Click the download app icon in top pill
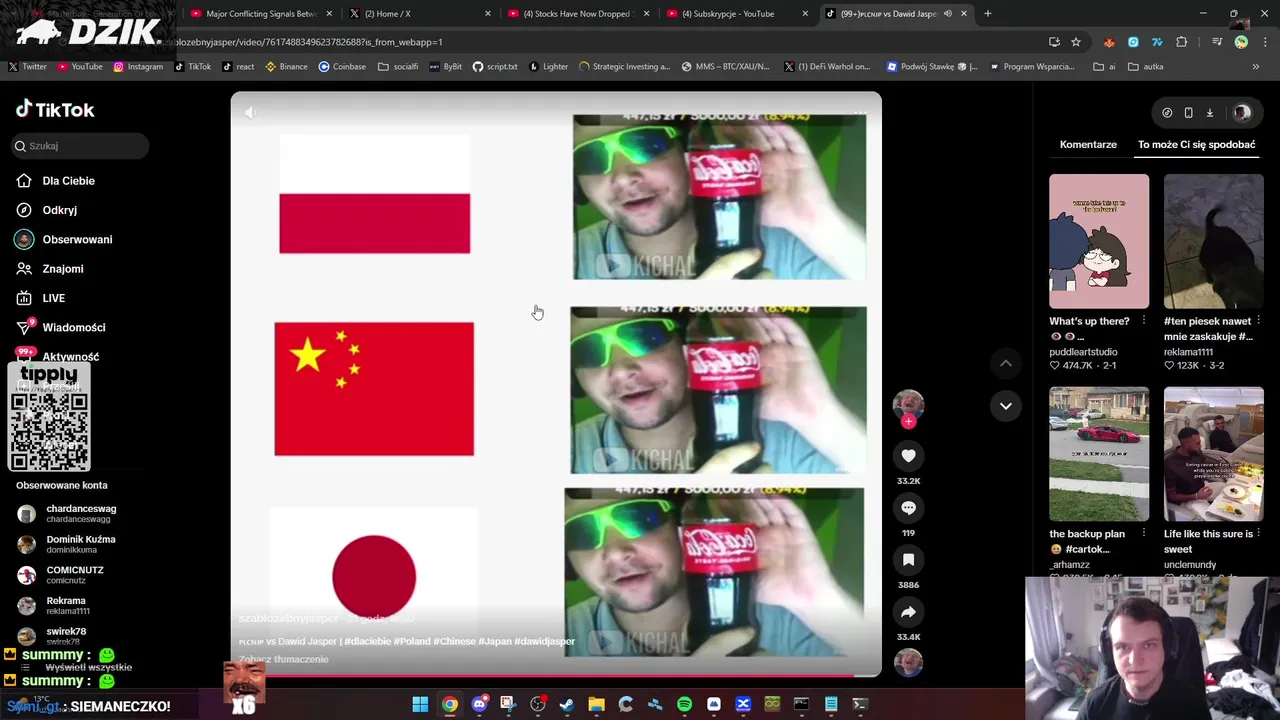This screenshot has height=720, width=1280. click(x=1209, y=113)
